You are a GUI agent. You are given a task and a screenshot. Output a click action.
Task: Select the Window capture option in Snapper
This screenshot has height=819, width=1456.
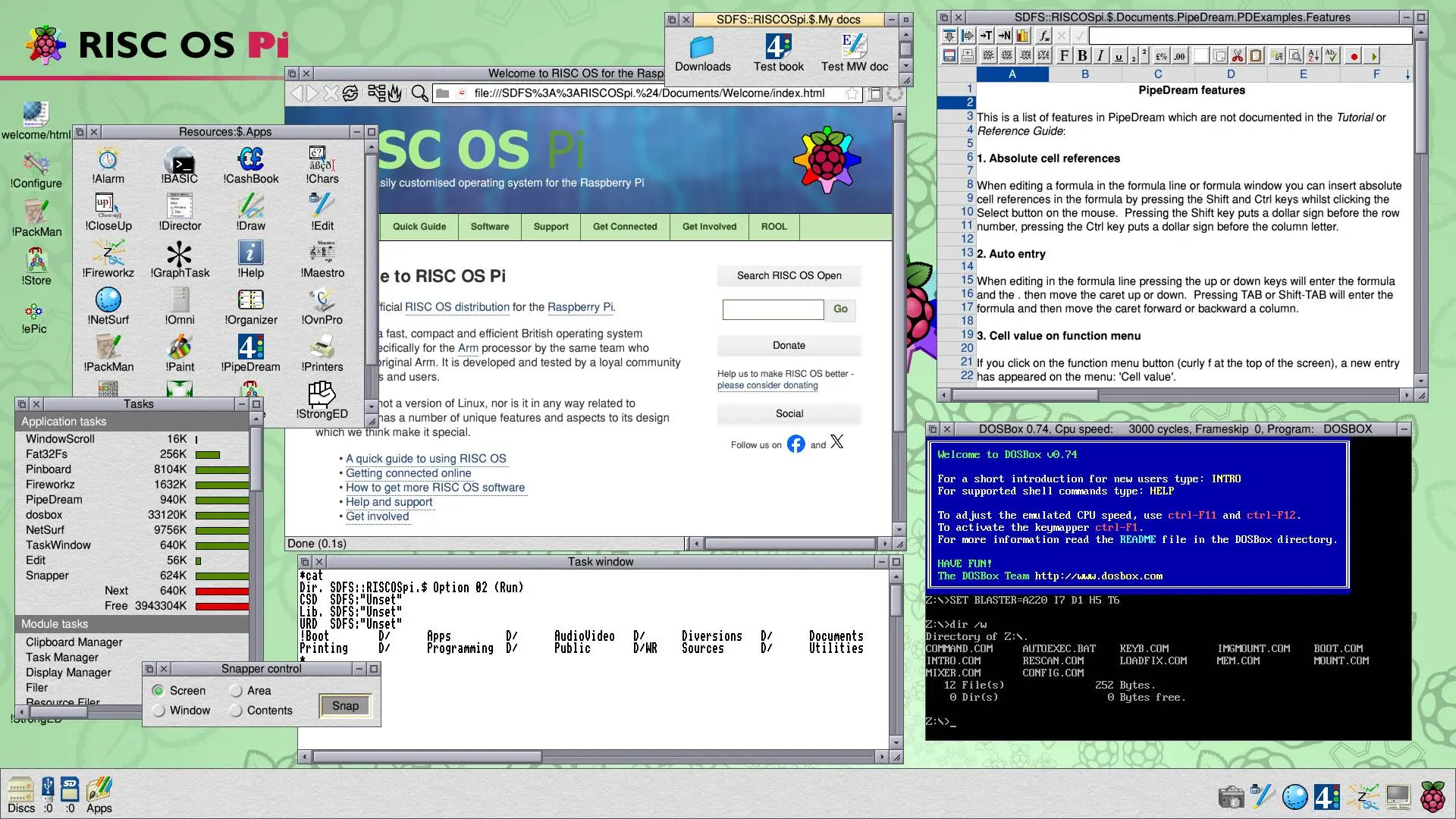pyautogui.click(x=159, y=711)
